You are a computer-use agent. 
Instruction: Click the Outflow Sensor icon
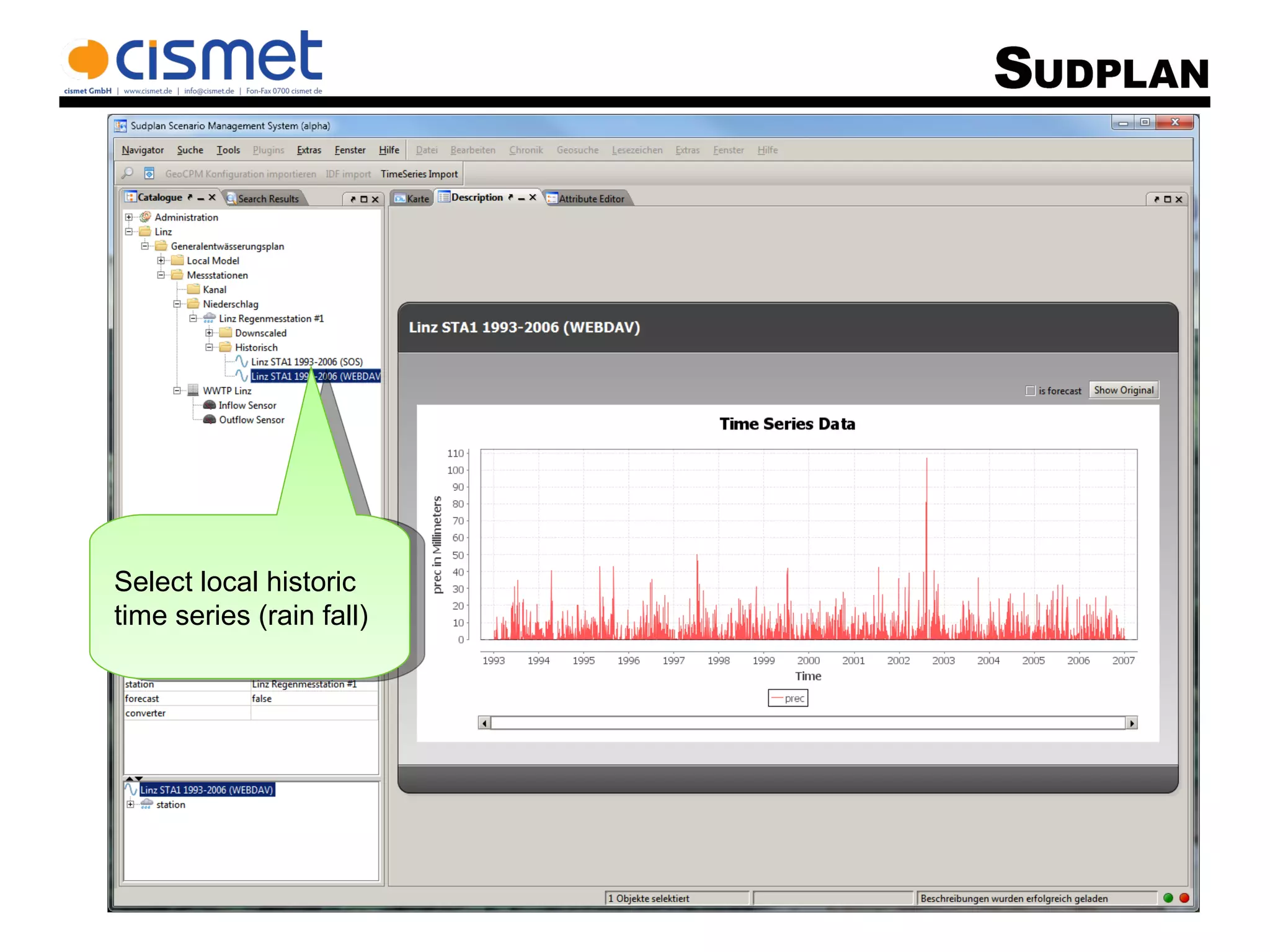click(x=210, y=420)
